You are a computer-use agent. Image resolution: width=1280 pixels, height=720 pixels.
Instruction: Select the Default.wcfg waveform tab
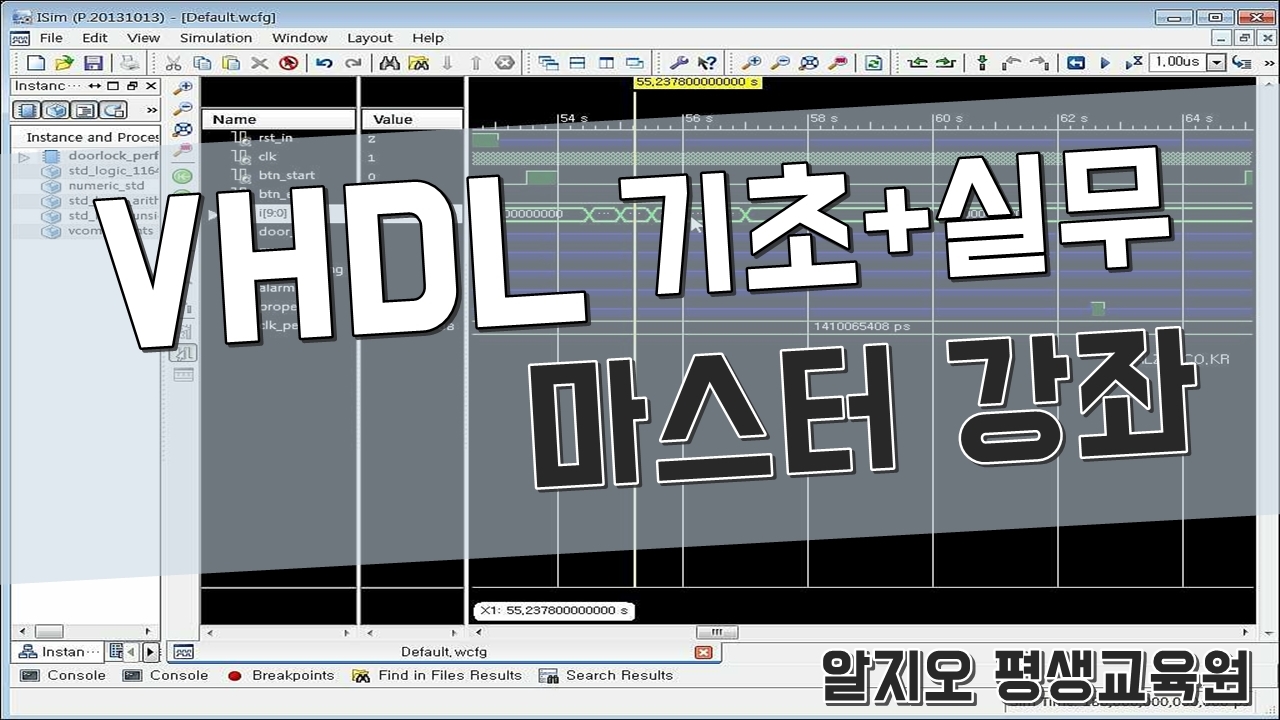pyautogui.click(x=443, y=652)
